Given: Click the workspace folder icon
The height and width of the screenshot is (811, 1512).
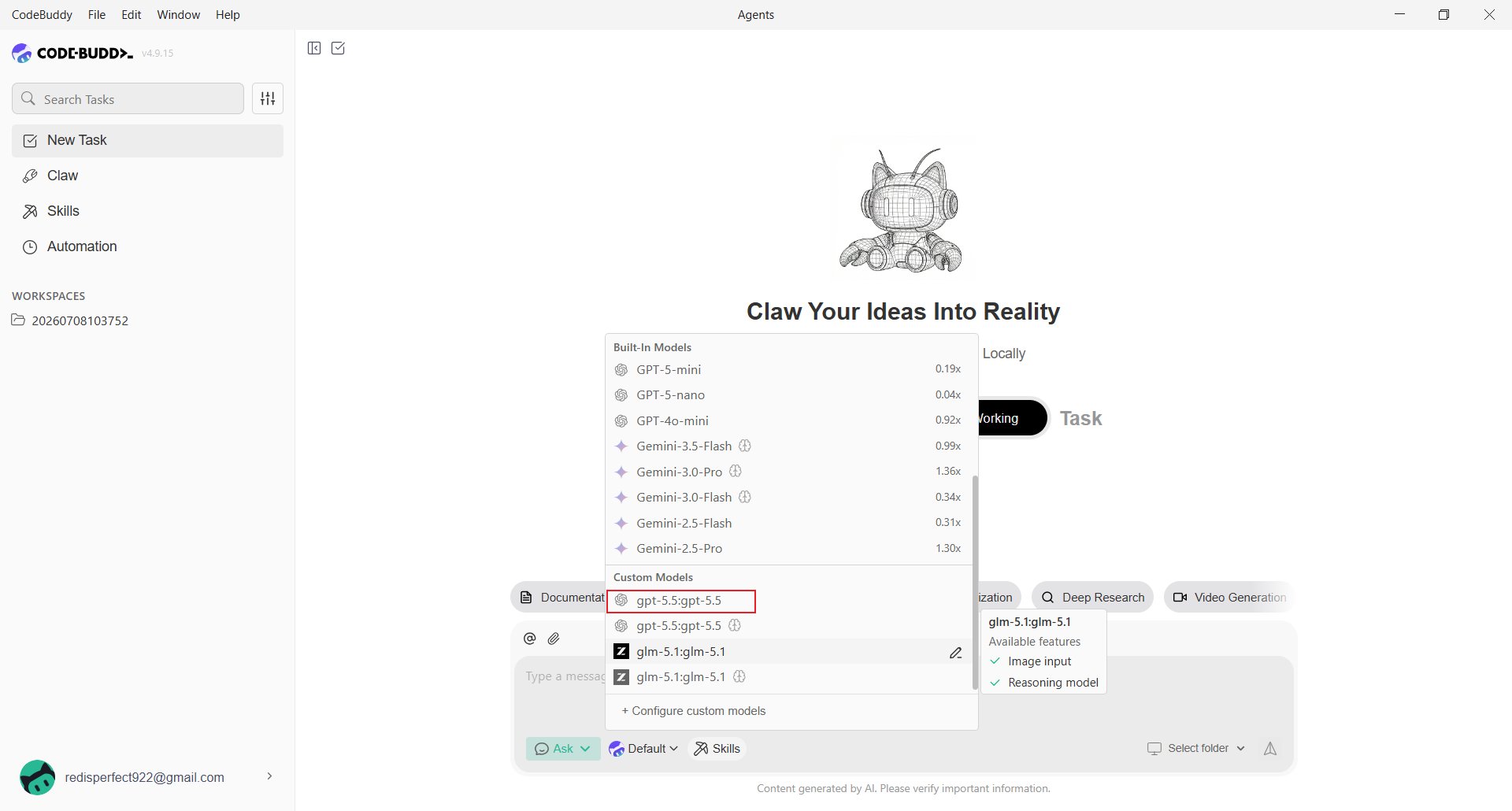Looking at the screenshot, I should click(x=18, y=320).
